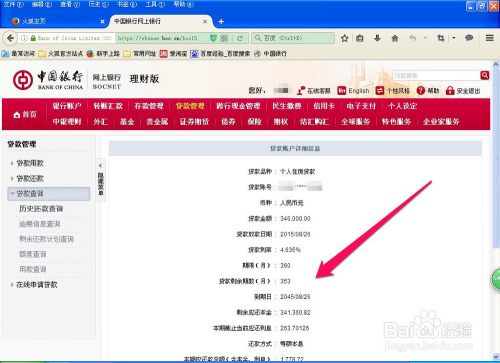Open the 贷款管理 menu
Screen dimensions: 500x363
coord(190,106)
